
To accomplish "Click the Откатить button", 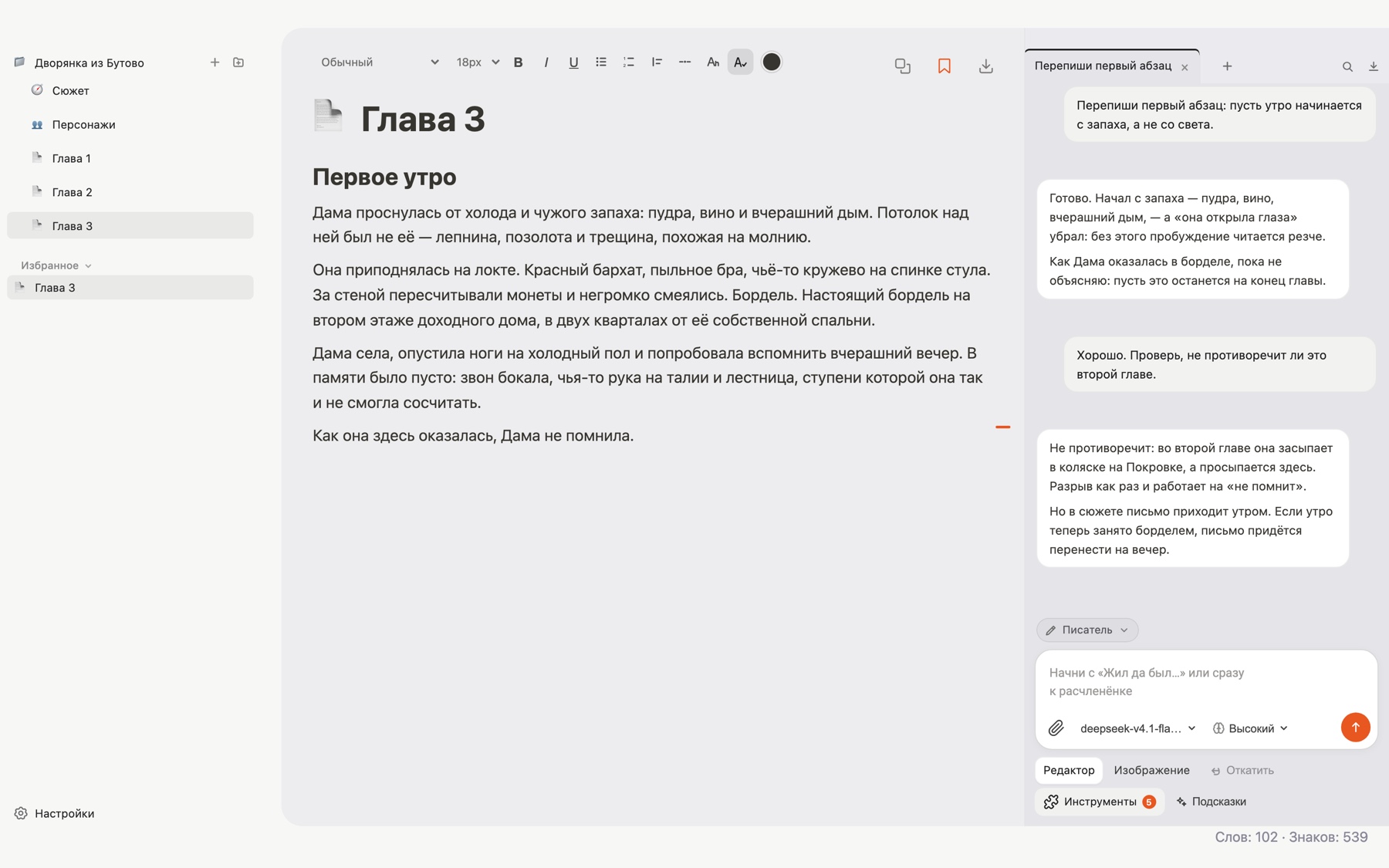I will 1242,770.
